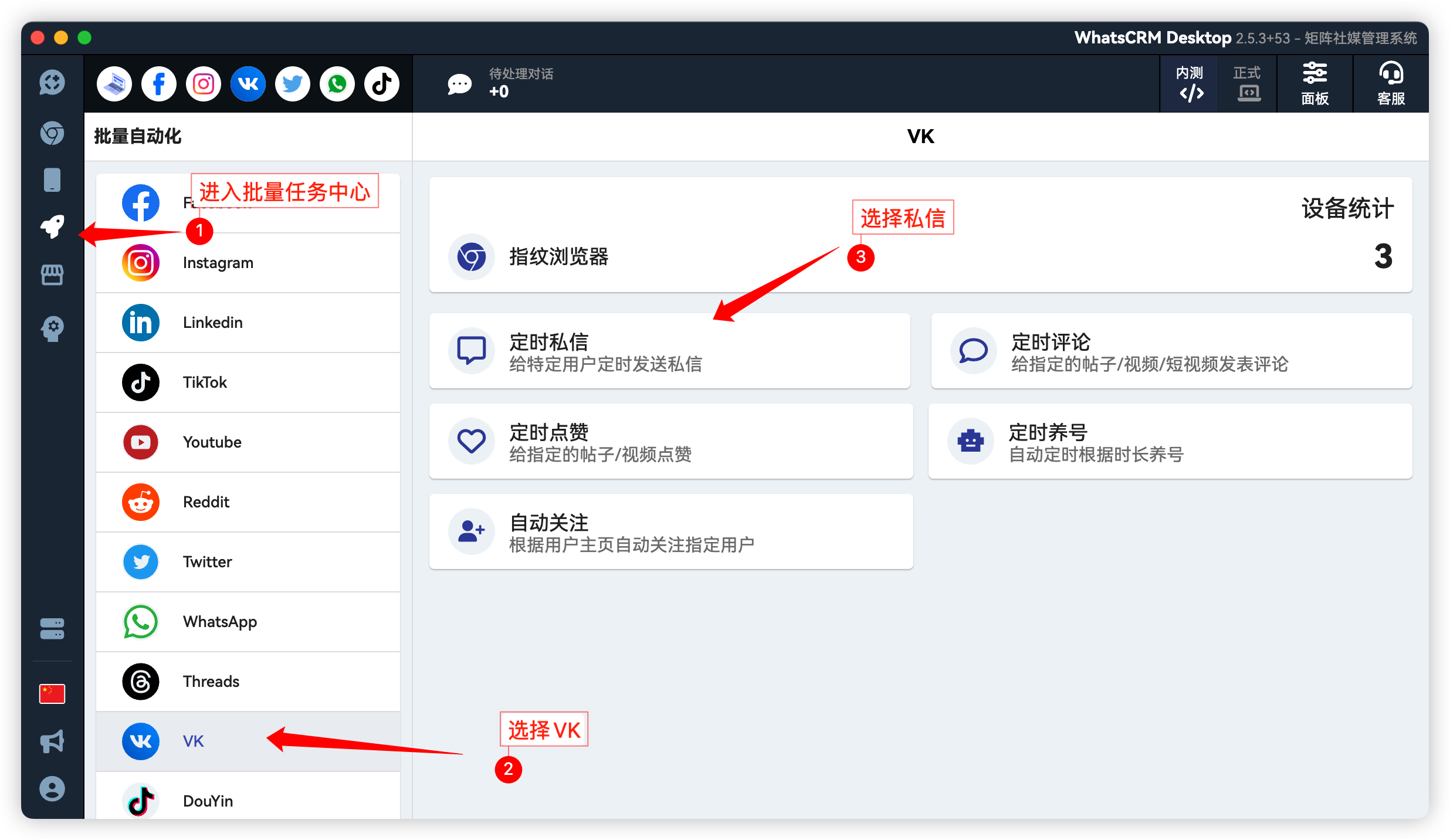Open the storefront icon in left sidebar
Image resolution: width=1450 pixels, height=840 pixels.
pyautogui.click(x=52, y=274)
